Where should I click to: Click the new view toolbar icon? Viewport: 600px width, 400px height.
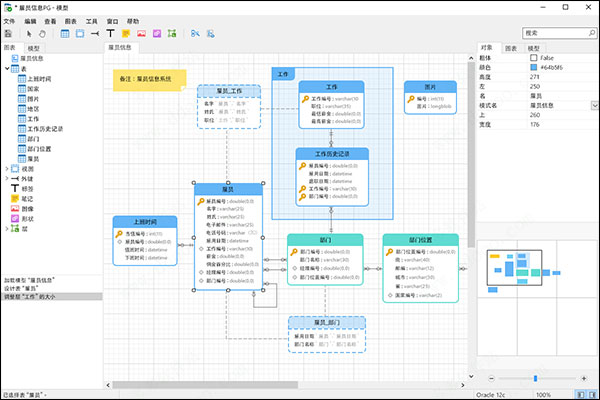pos(80,34)
